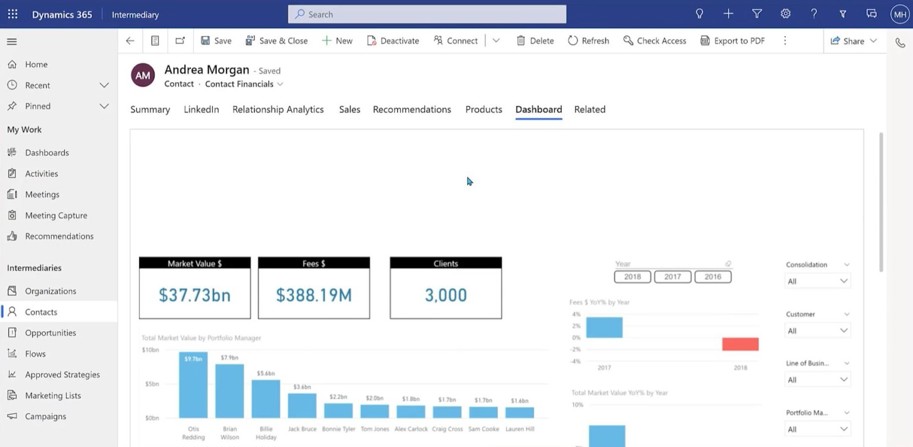Switch to the Products tab

coord(483,109)
